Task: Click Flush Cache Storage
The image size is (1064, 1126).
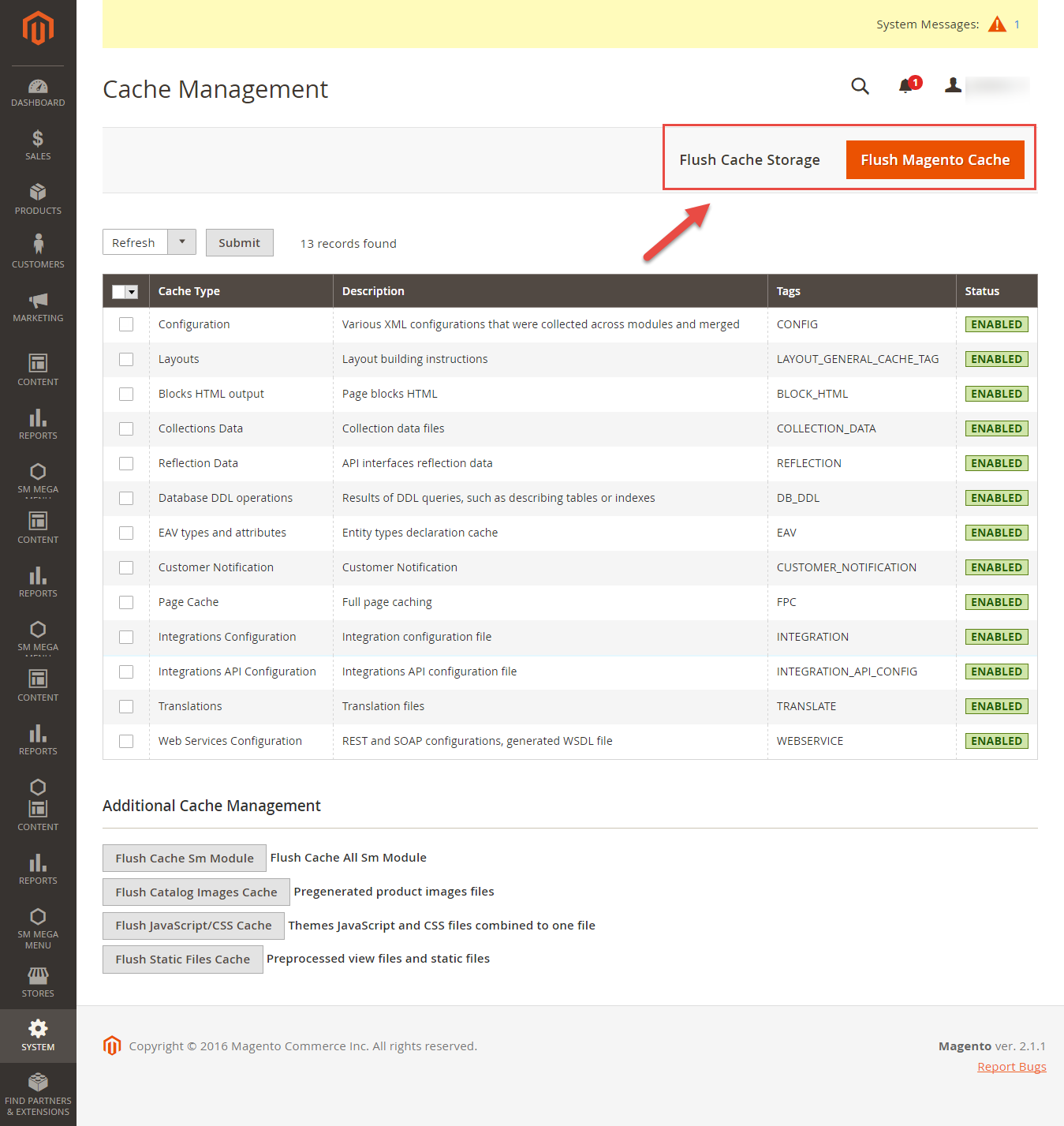Action: (749, 159)
